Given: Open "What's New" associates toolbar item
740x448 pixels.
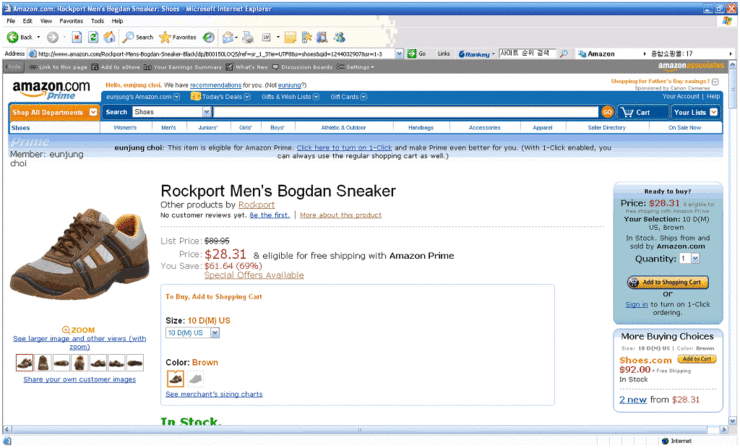Looking at the screenshot, I should 247,67.
